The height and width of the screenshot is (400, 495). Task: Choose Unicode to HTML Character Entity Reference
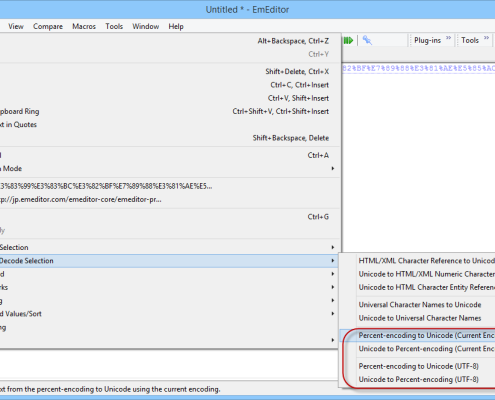coord(418,287)
